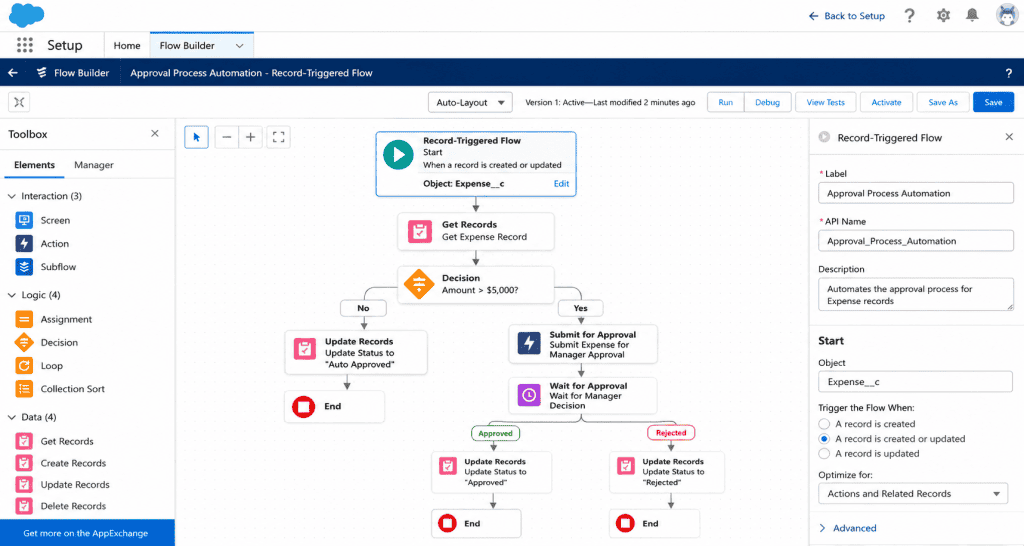Click the Save As button
1024x546 pixels.
[x=943, y=103]
